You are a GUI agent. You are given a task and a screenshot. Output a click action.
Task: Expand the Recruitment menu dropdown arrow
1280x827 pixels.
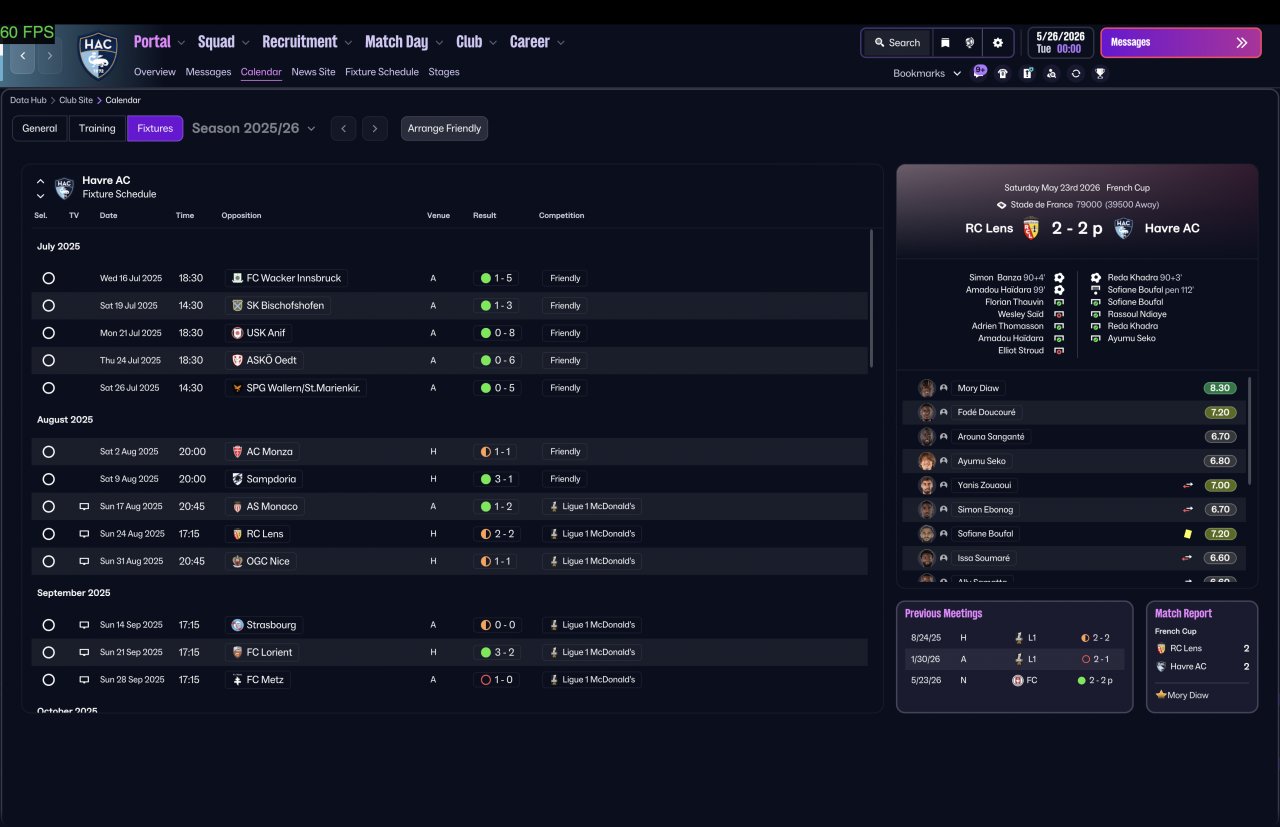[348, 43]
